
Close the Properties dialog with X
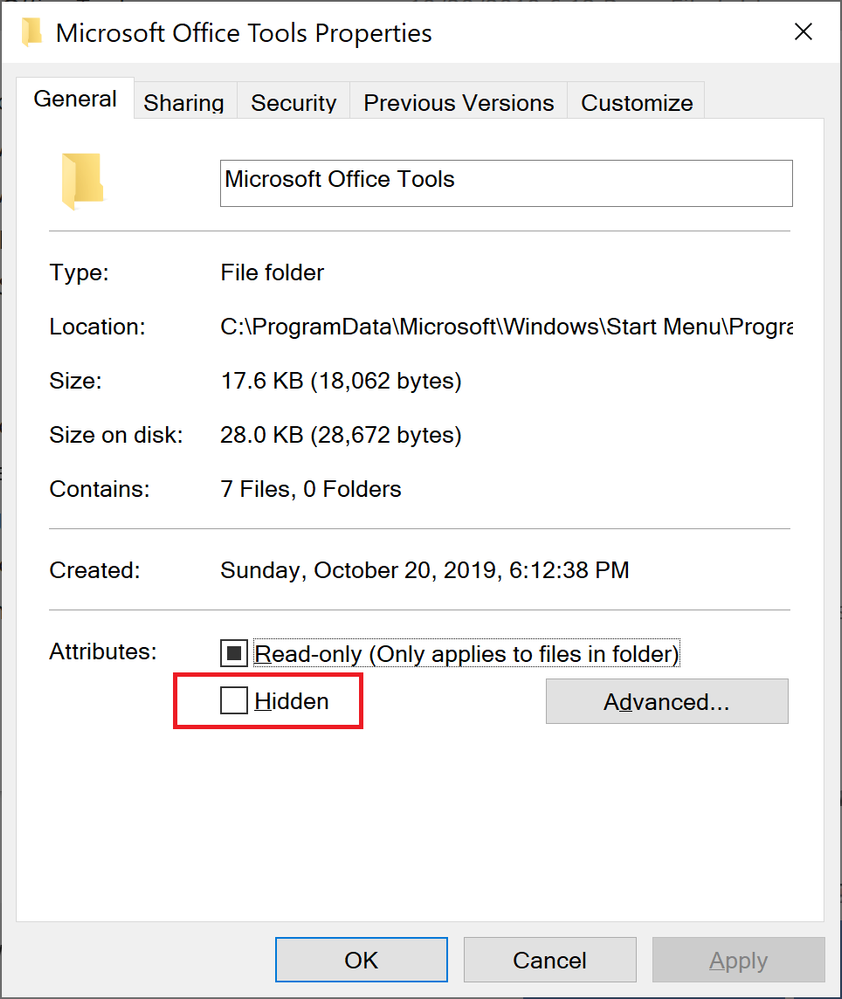802,32
